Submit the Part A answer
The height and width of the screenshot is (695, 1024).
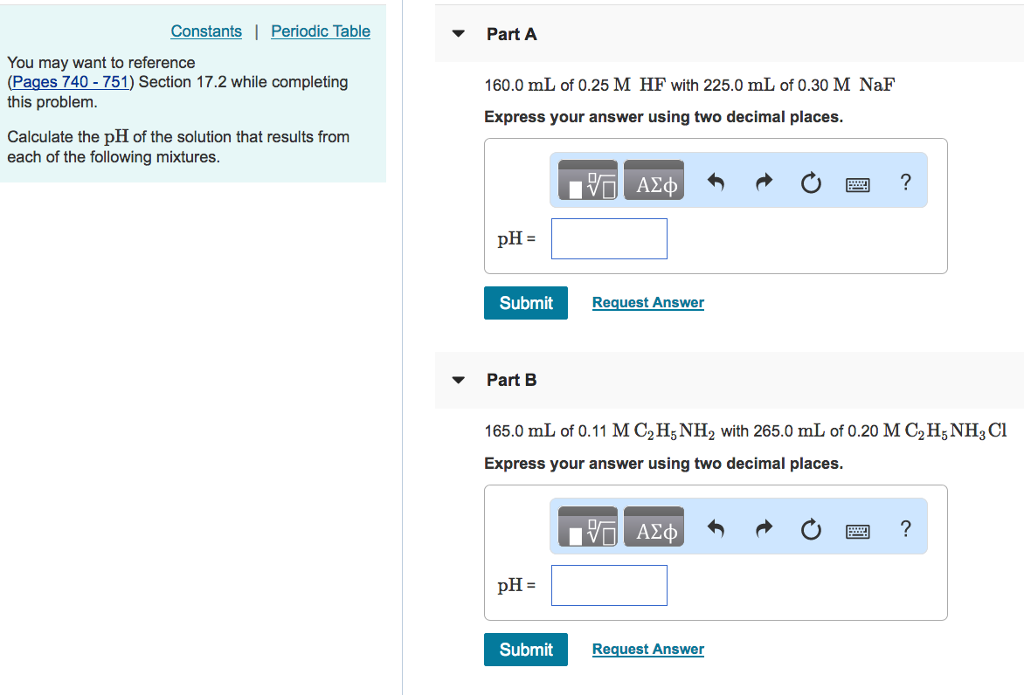525,302
